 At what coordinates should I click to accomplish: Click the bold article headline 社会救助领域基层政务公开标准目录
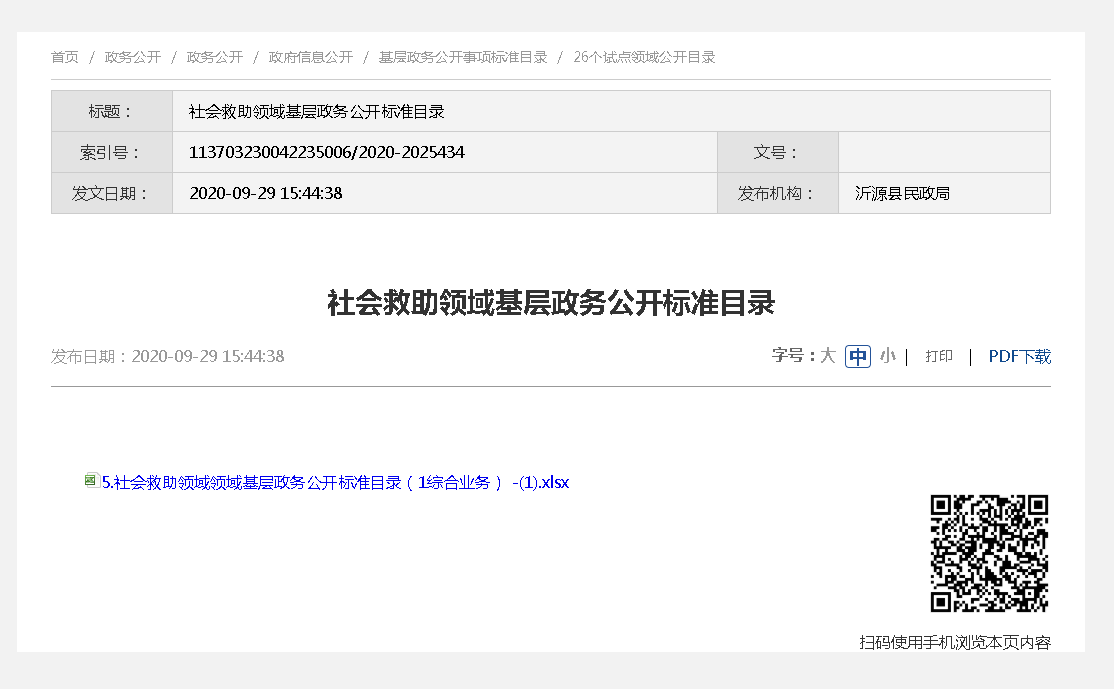pos(551,303)
